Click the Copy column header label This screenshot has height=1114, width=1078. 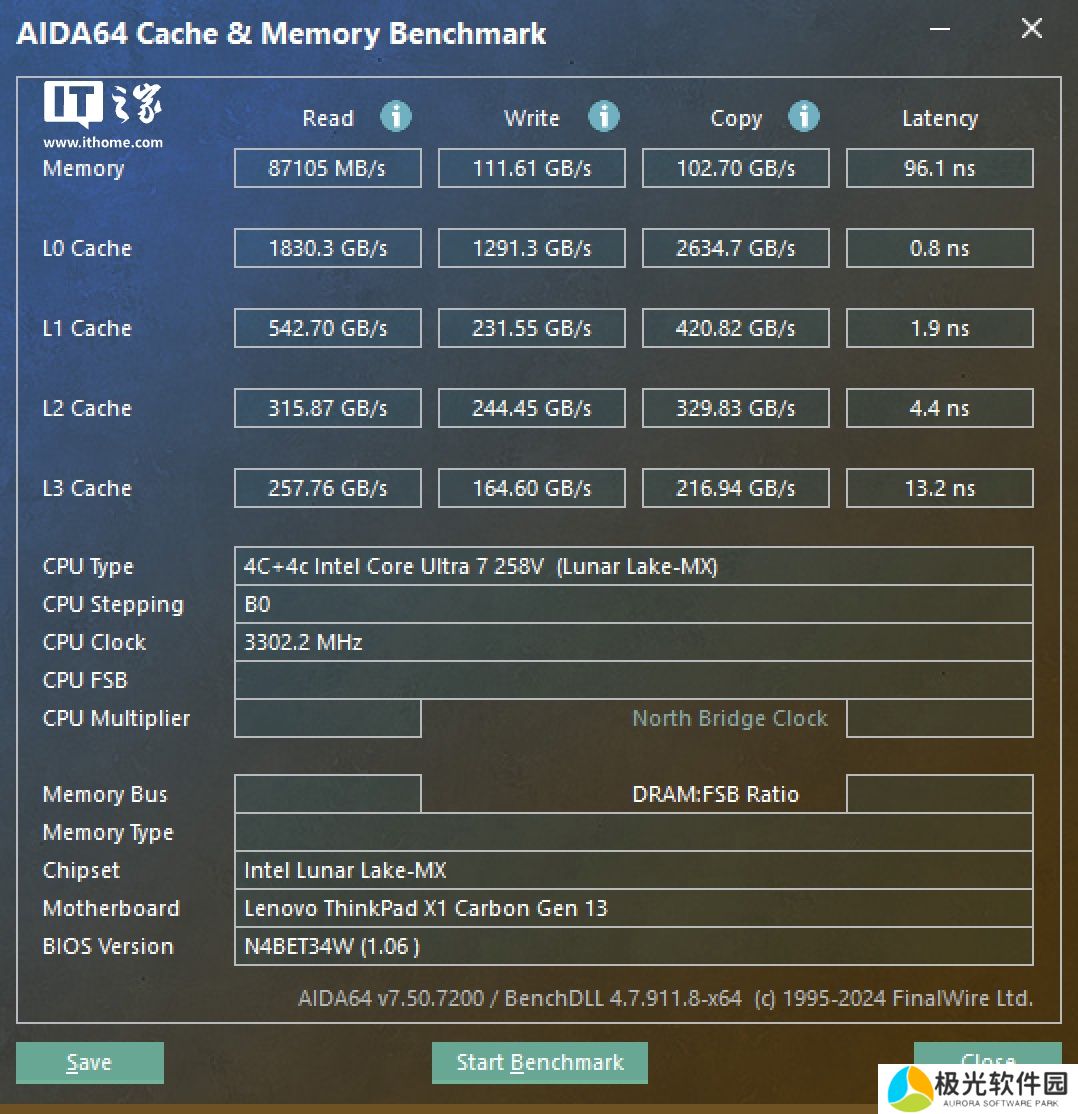[x=736, y=119]
